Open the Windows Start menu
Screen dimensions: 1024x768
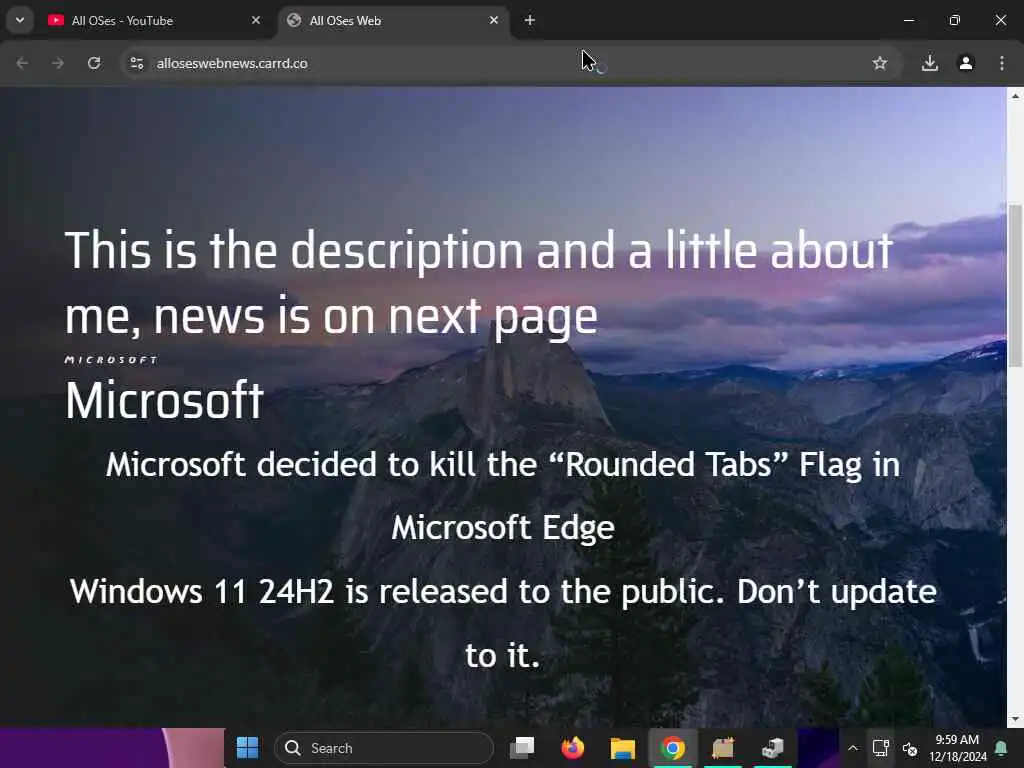(248, 748)
